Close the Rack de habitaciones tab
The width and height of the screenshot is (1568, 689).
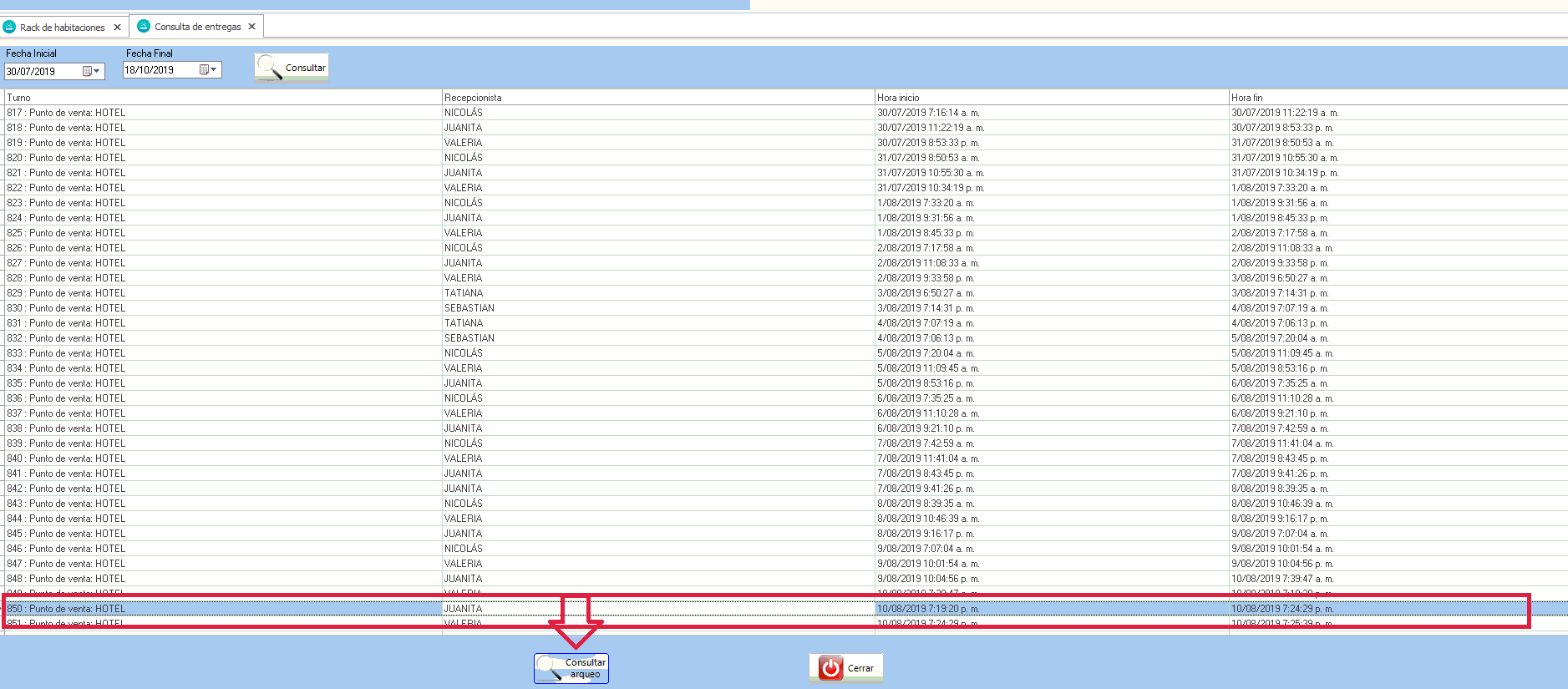(117, 28)
